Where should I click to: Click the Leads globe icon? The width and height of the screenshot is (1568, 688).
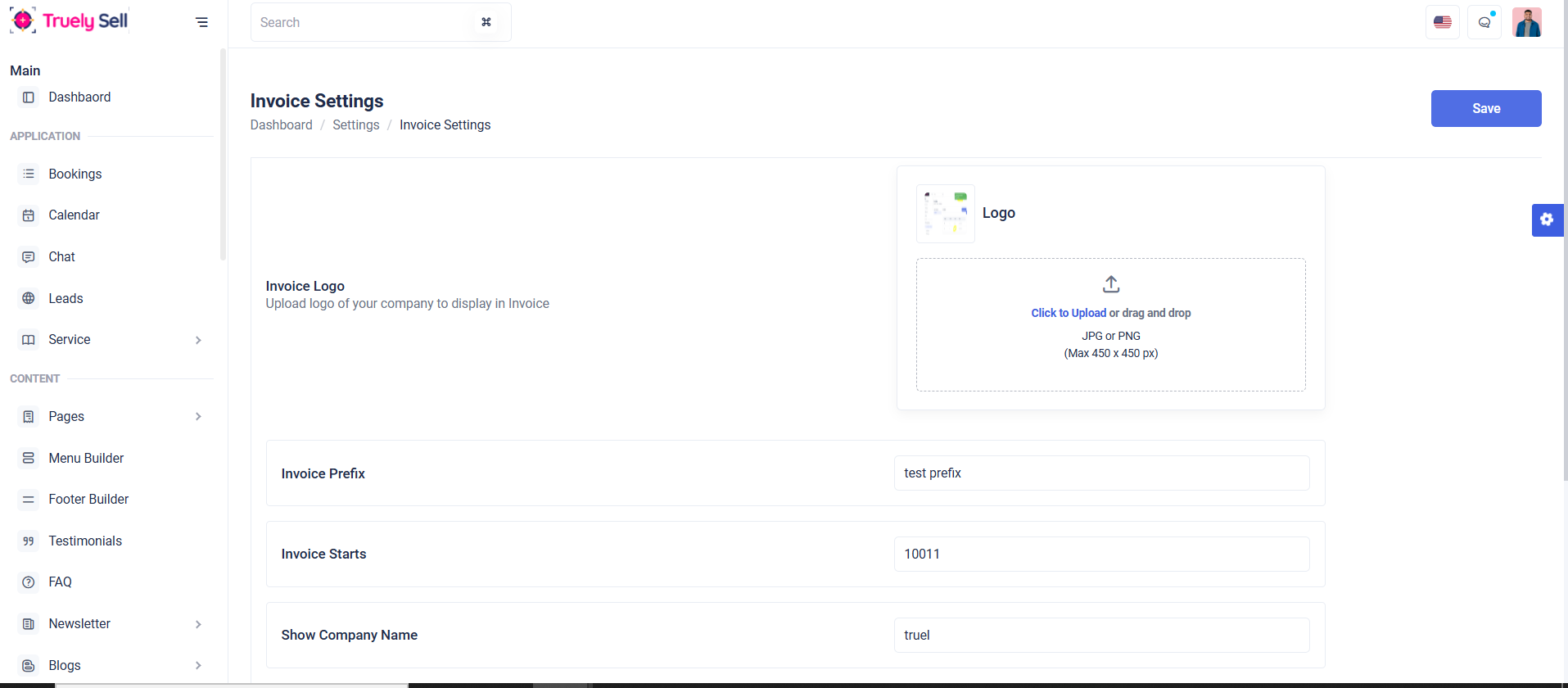(29, 298)
